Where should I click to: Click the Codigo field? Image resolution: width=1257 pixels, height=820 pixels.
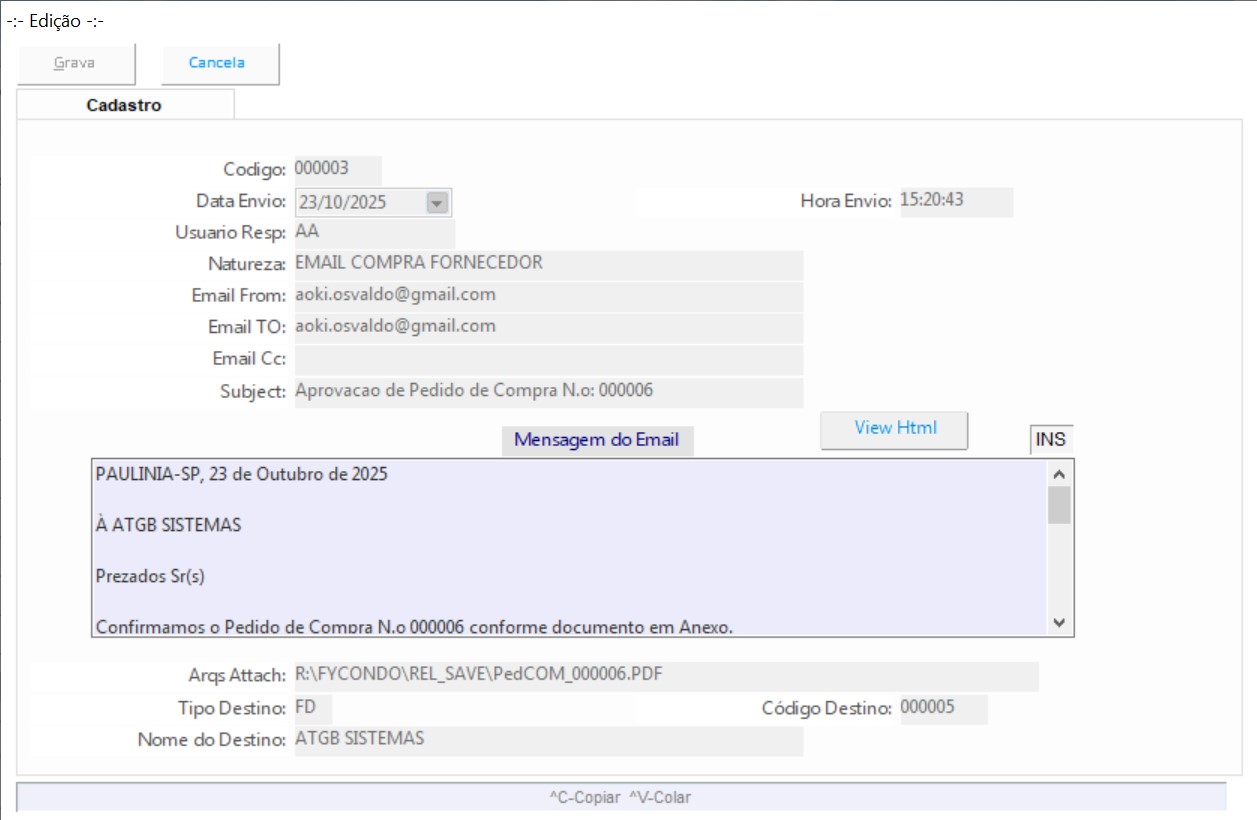coord(337,169)
